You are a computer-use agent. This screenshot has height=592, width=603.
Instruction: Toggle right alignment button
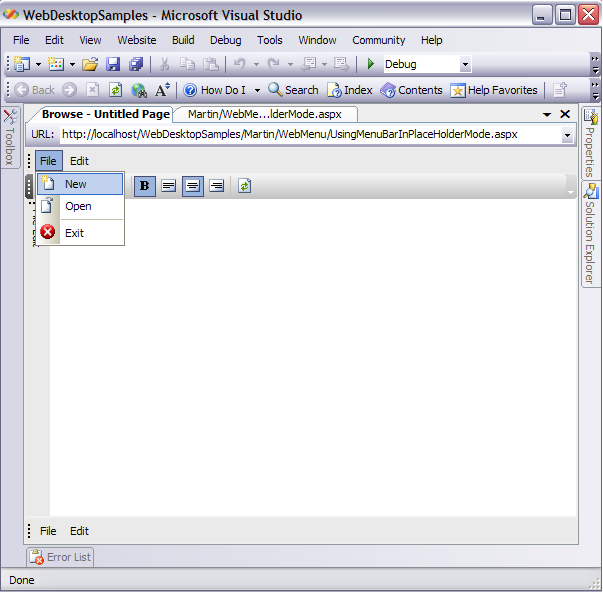pos(216,186)
